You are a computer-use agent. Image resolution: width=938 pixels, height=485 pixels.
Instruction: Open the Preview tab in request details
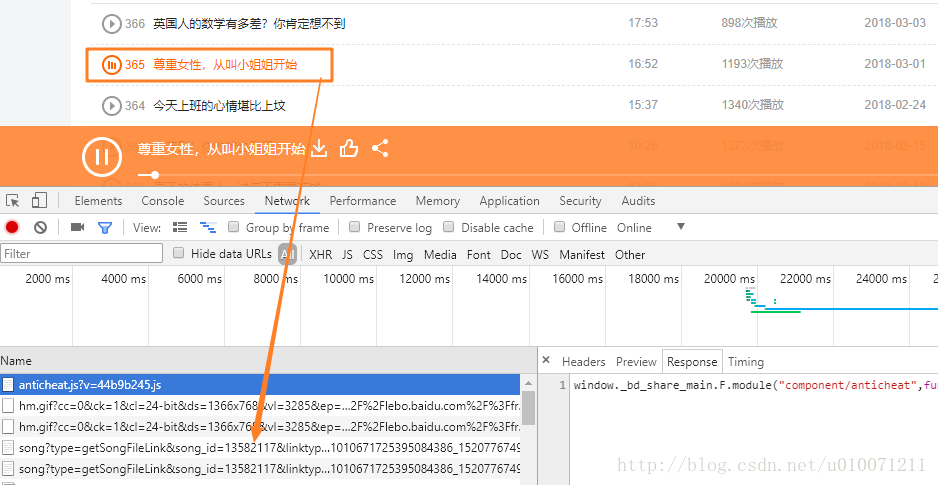pos(636,362)
